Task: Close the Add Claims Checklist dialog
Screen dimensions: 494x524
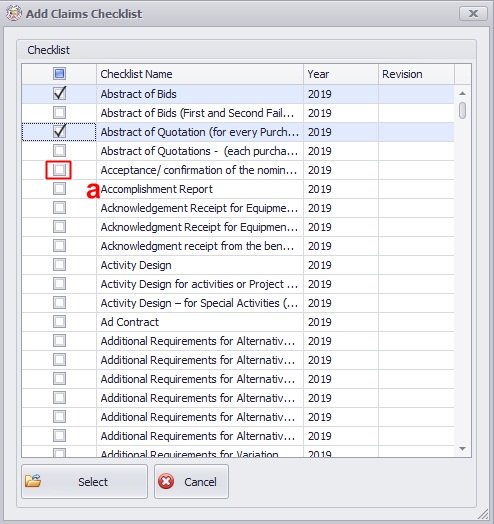Action: (473, 13)
